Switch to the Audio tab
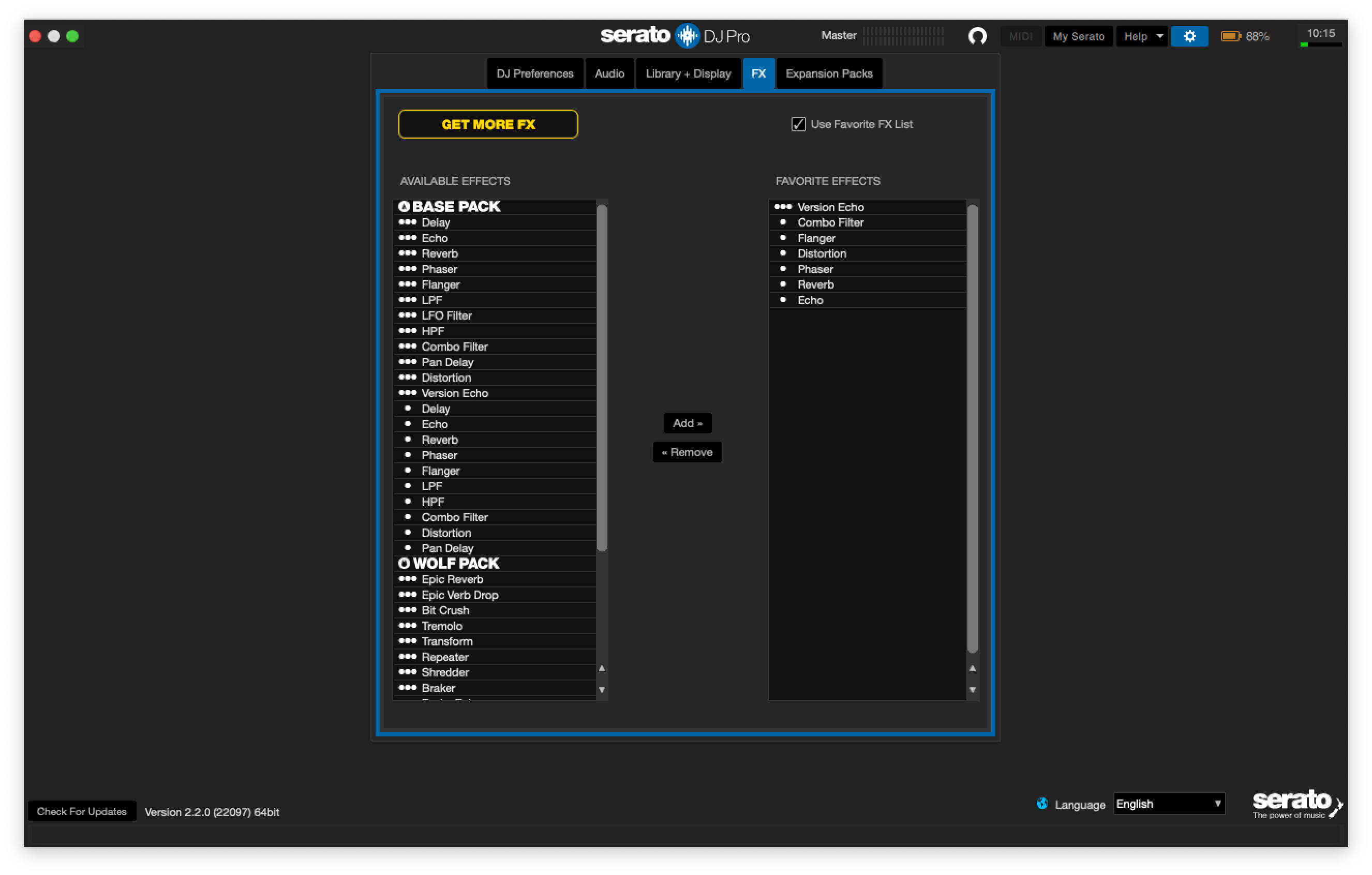Image resolution: width=1372 pixels, height=875 pixels. point(609,73)
